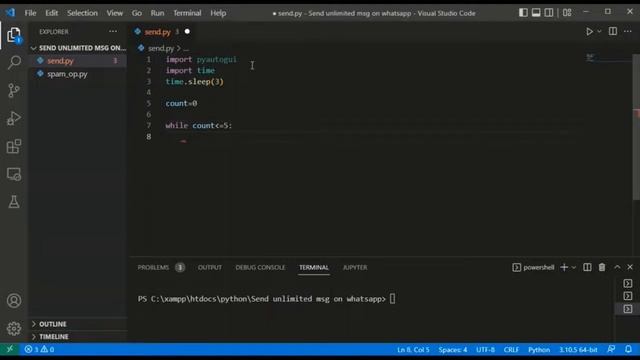Open the notifications bell

coord(629,349)
